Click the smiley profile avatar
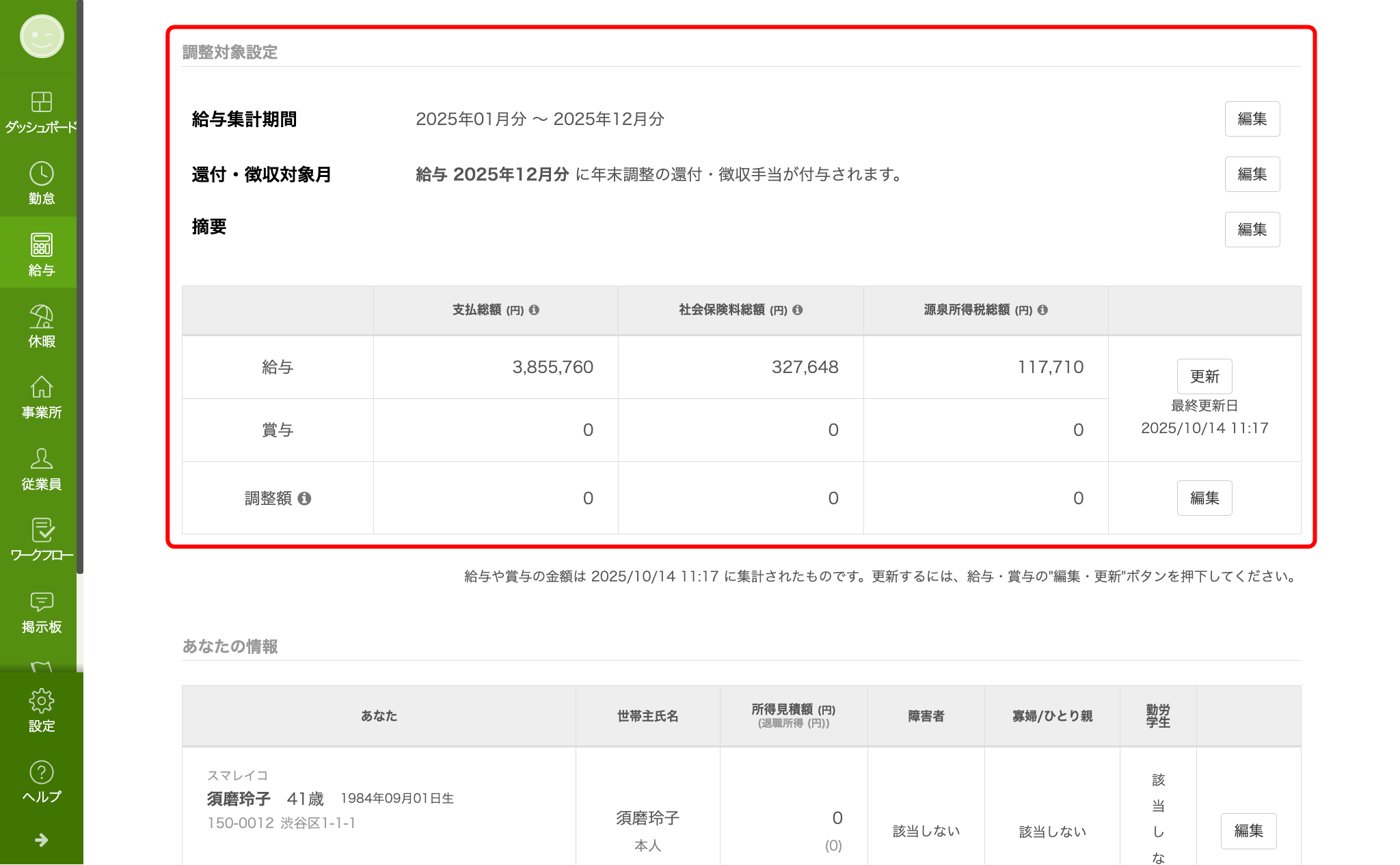Screen dimensions: 1400x865 pos(42,36)
